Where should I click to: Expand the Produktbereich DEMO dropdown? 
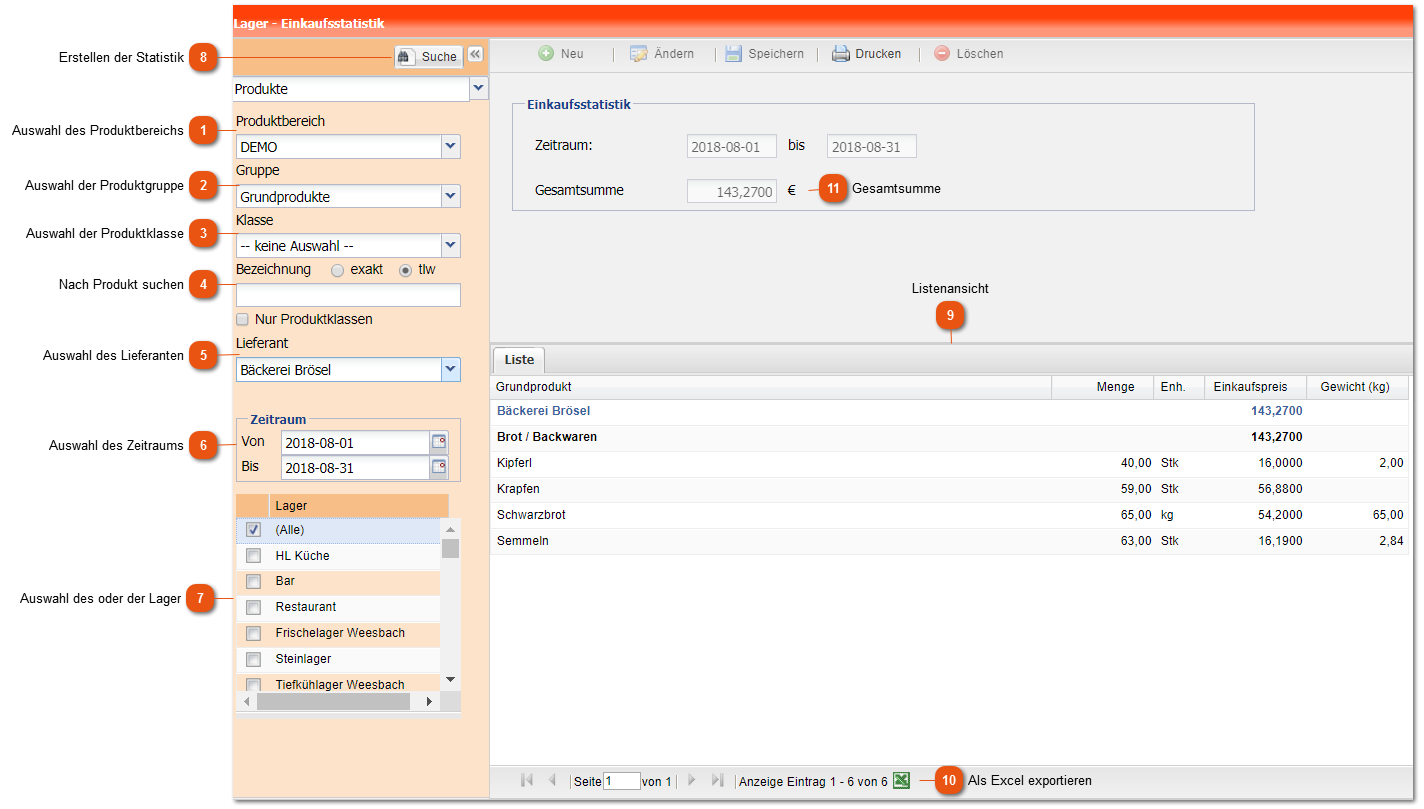[x=451, y=147]
